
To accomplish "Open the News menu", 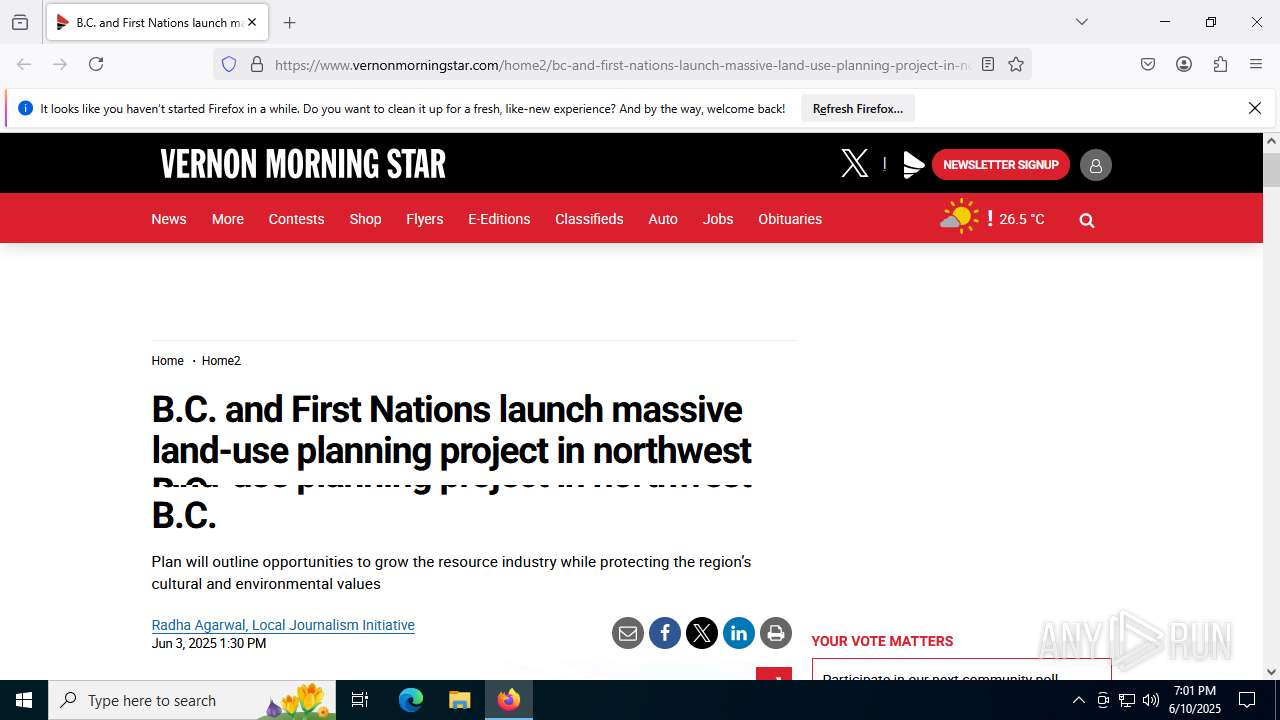I will tap(169, 219).
